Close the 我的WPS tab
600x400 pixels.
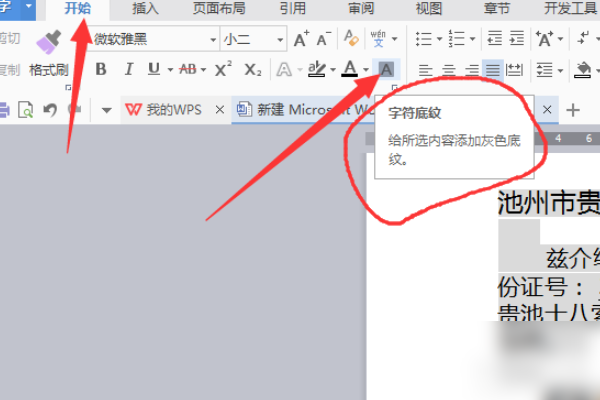tap(220, 110)
